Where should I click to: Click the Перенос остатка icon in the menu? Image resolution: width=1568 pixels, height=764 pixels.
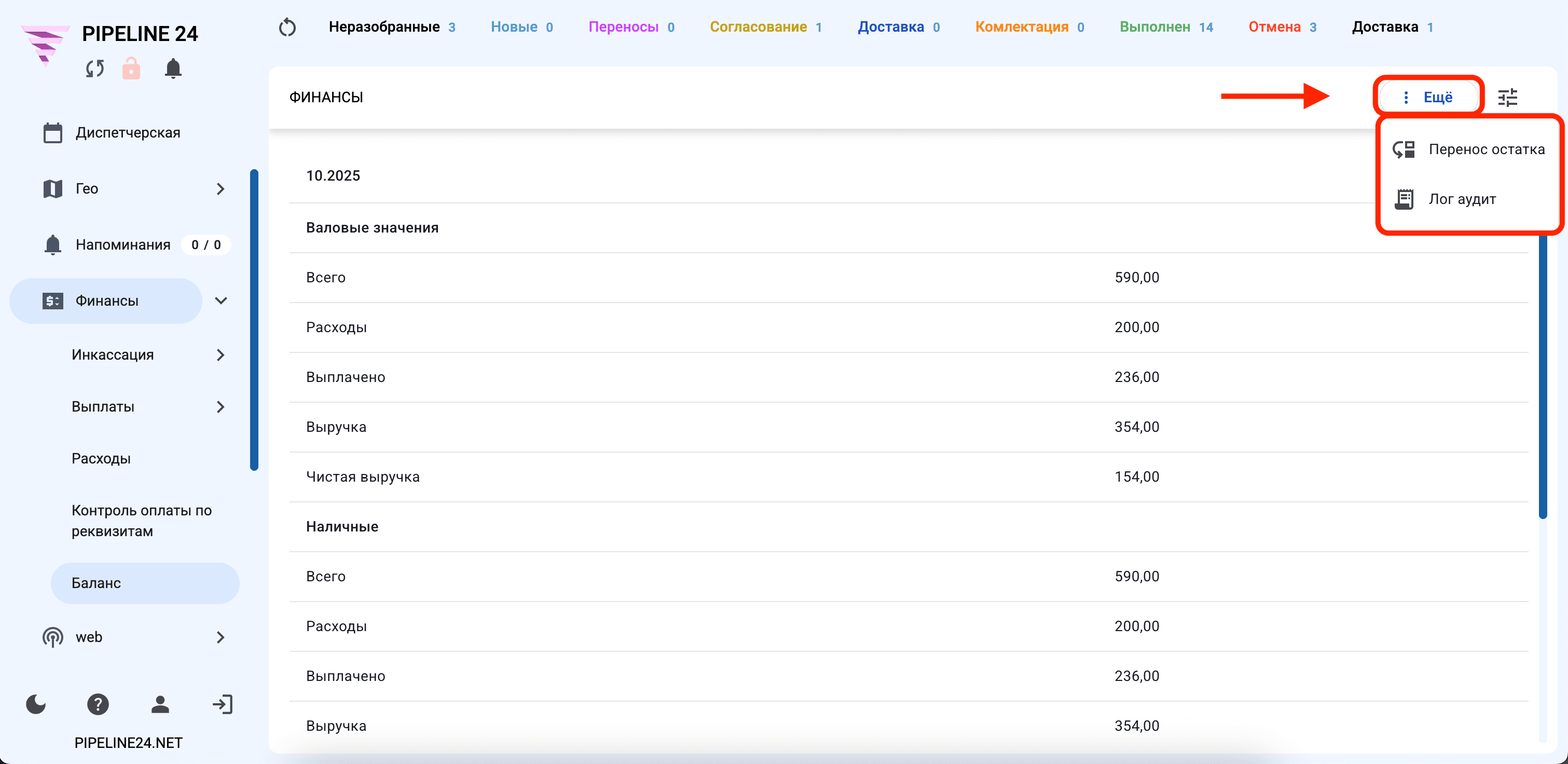point(1404,149)
